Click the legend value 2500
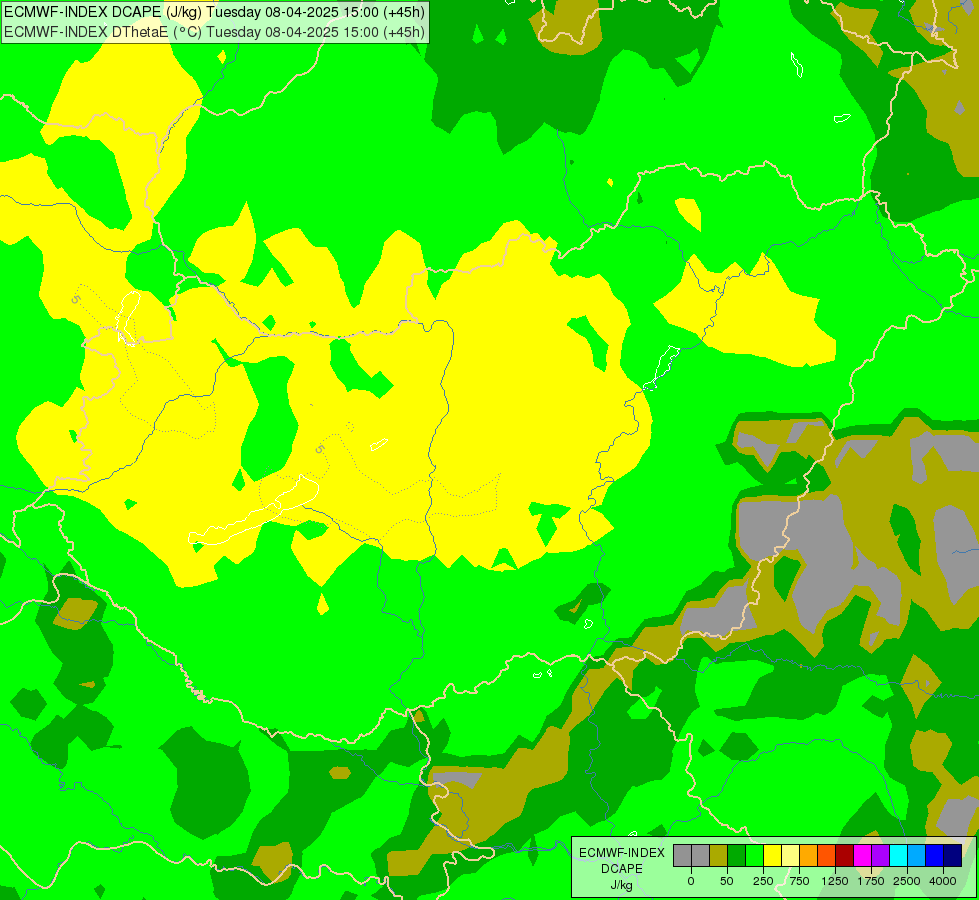Screen dimensions: 979x900 click(907, 881)
